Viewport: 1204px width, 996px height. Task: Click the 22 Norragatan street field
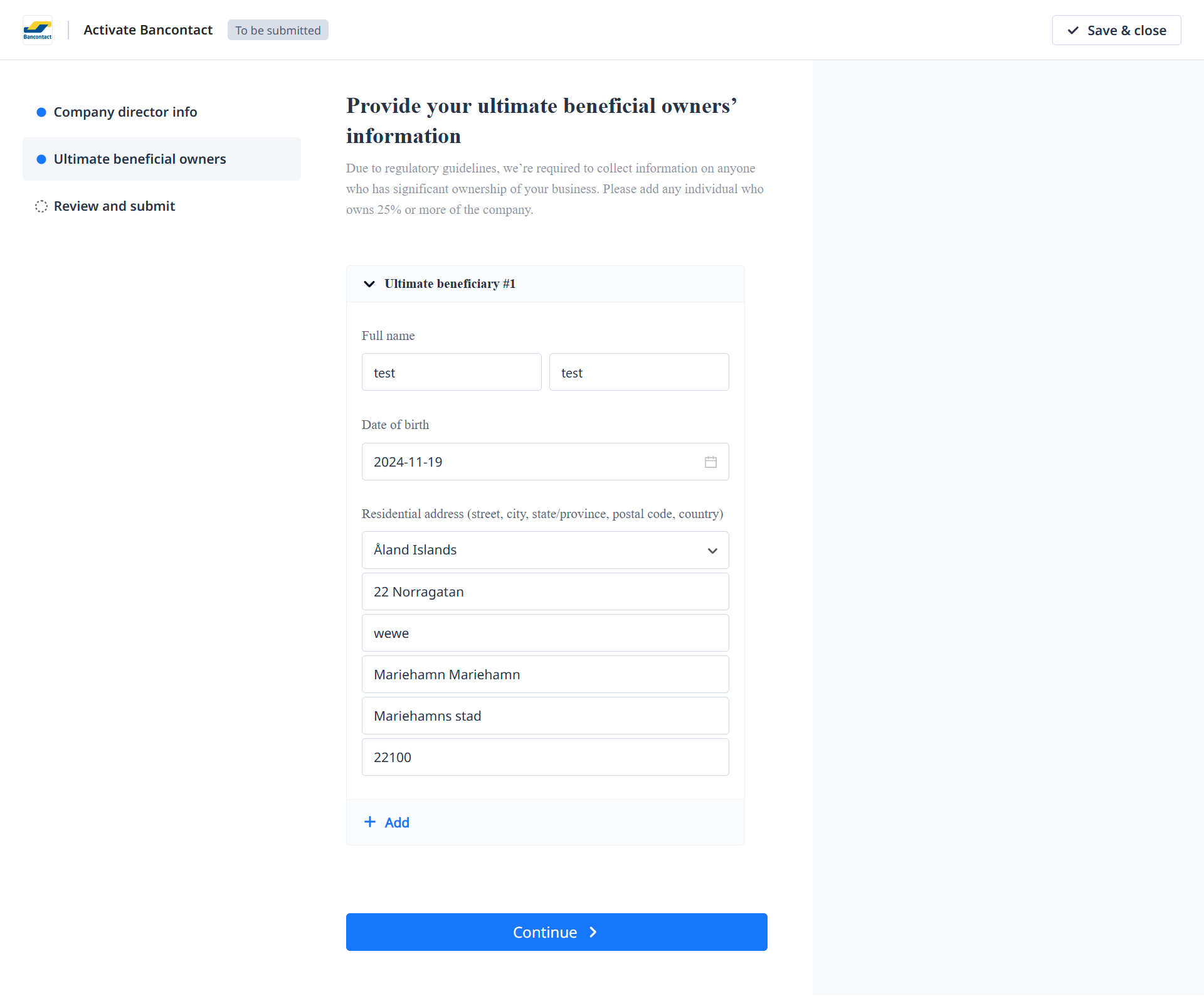click(545, 591)
